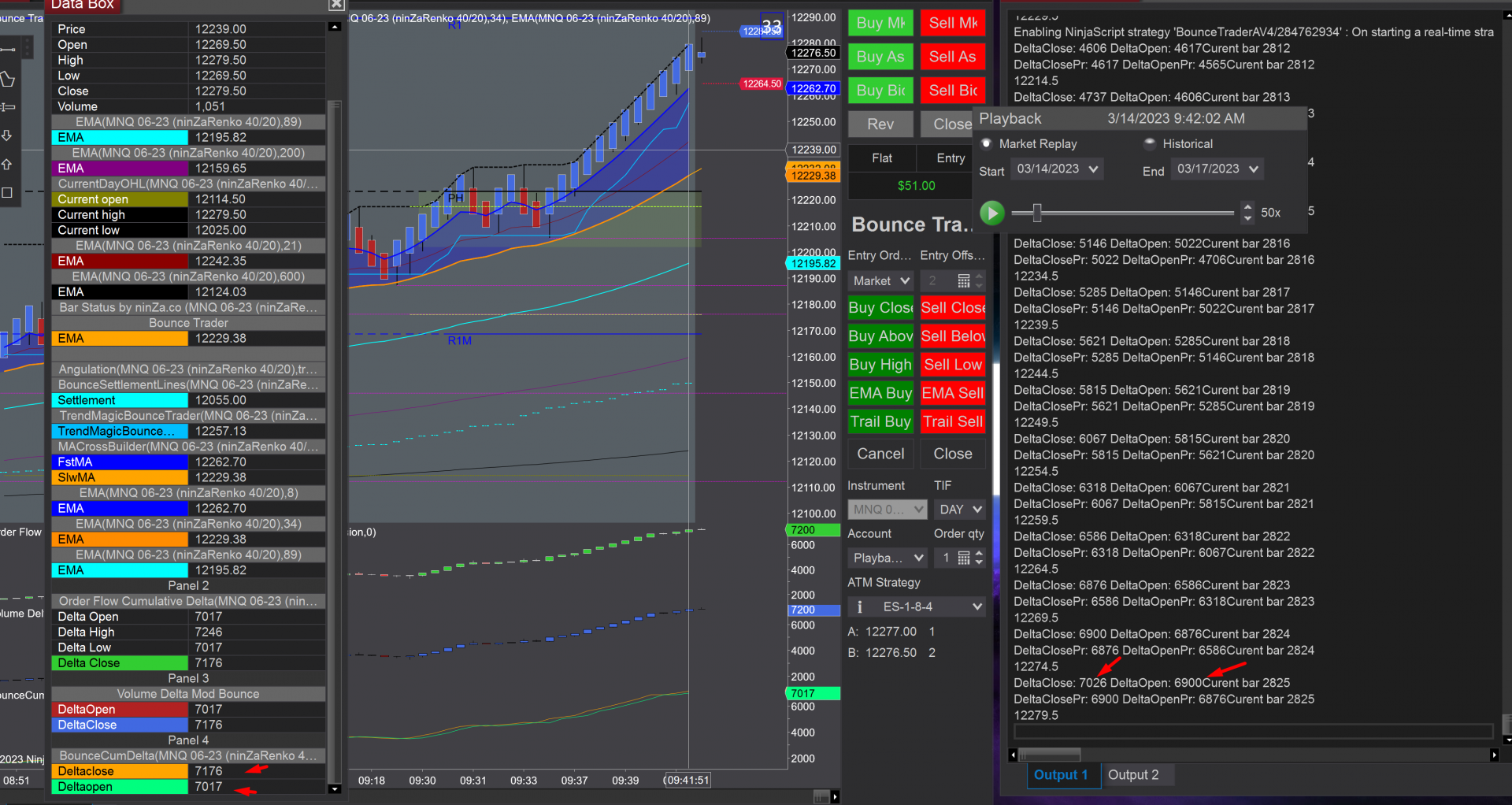This screenshot has width=1512, height=805.
Task: Click Sell Ask button
Action: coord(953,57)
